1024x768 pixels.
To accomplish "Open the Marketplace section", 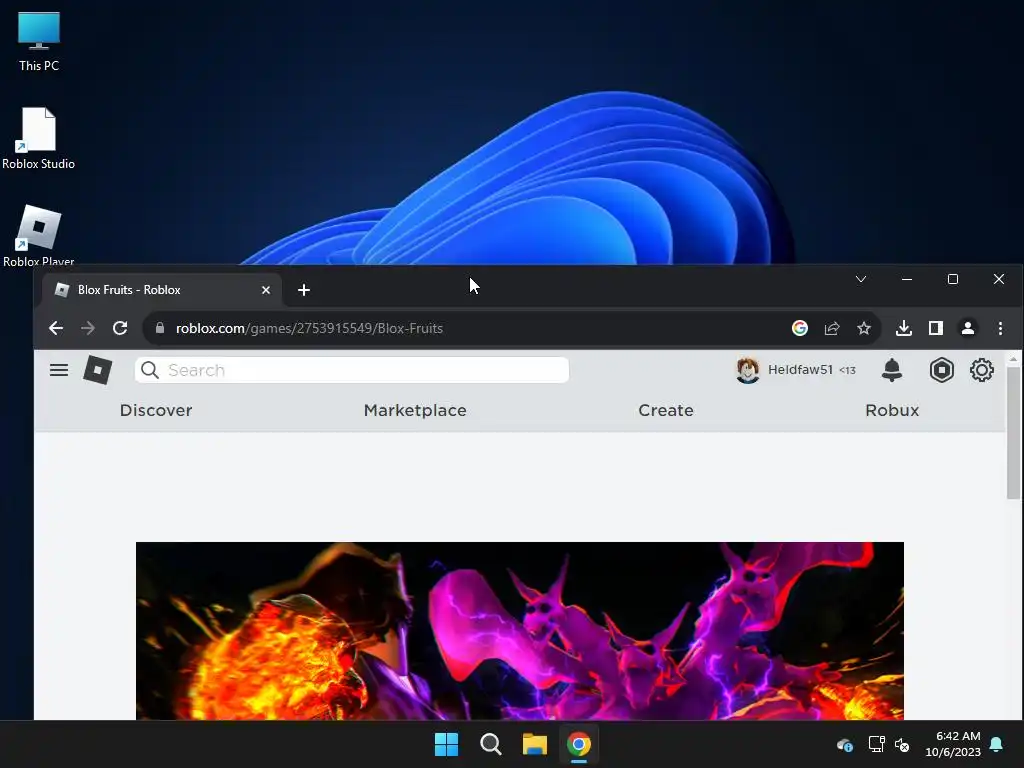I will pos(415,410).
